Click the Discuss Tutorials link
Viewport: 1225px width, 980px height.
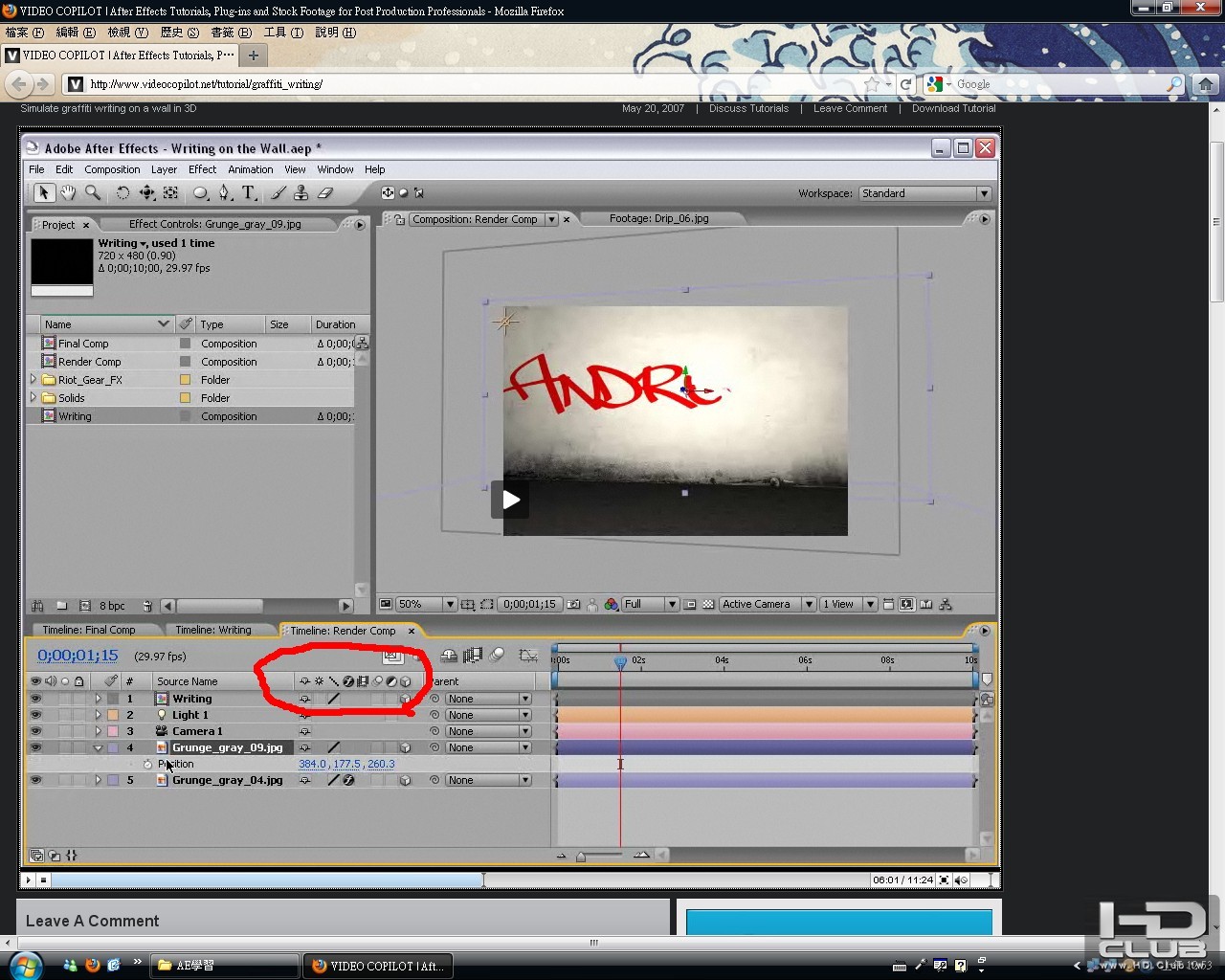(748, 109)
